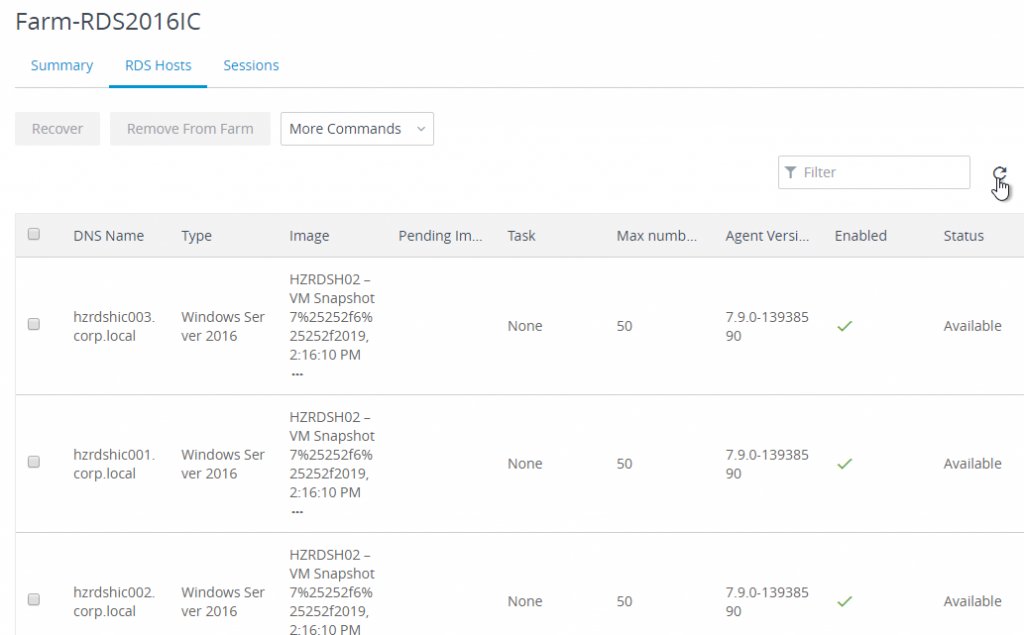1024x635 pixels.
Task: Expand the truncated image path for hzrdshic001
Action: [x=297, y=510]
